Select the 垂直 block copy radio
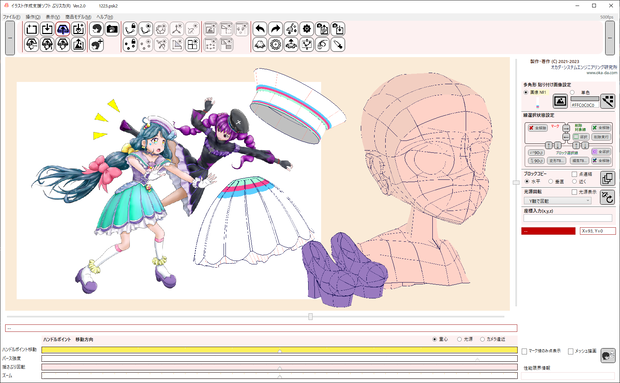The width and height of the screenshot is (620, 383). (550, 181)
